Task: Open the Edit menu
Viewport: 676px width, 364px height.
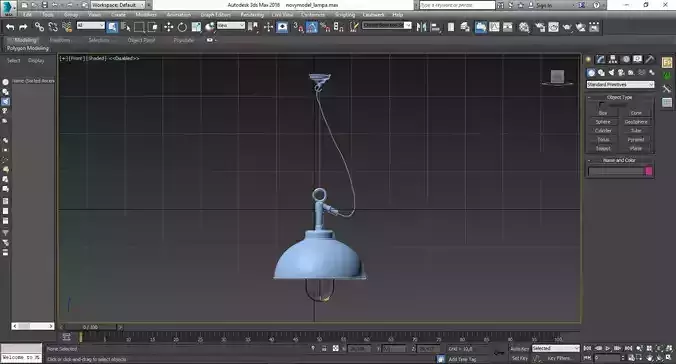Action: 28,15
